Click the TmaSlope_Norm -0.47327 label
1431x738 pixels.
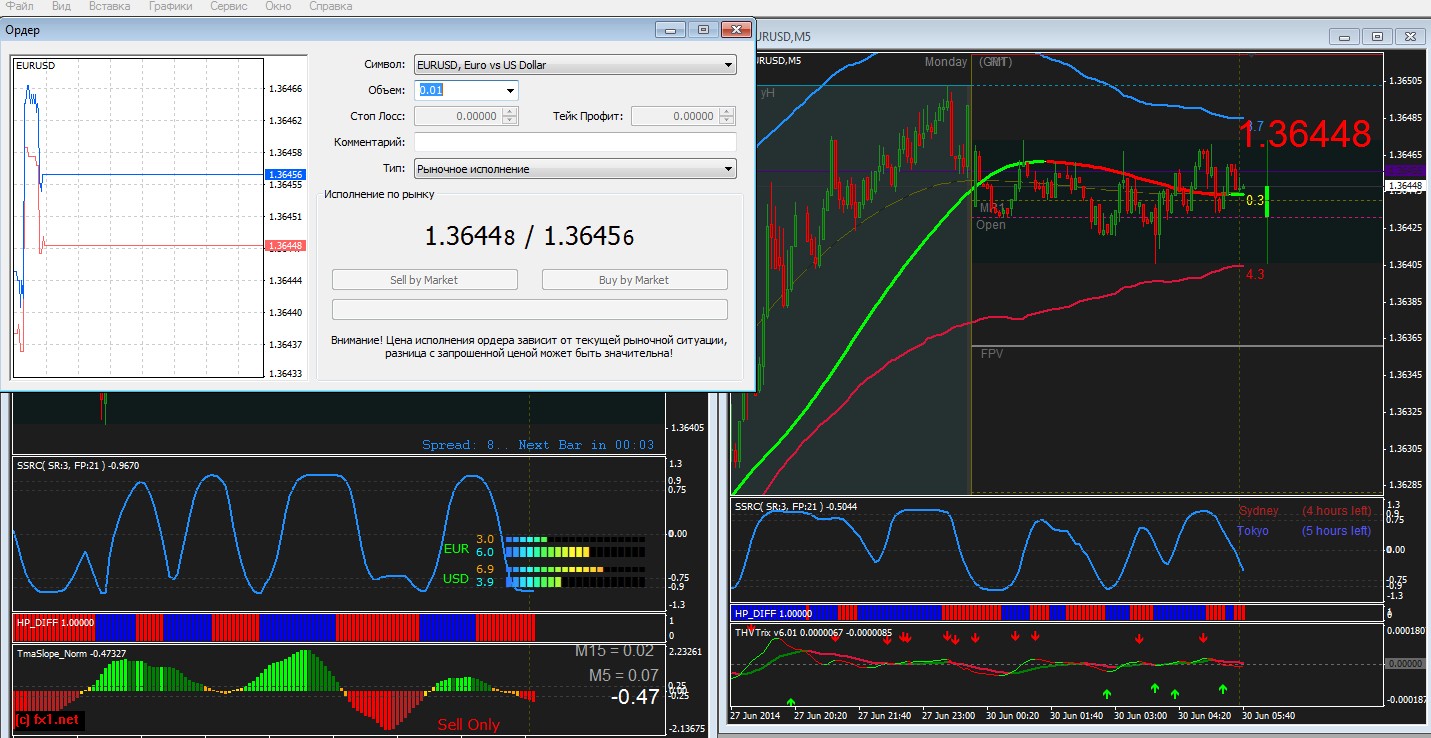[x=71, y=653]
